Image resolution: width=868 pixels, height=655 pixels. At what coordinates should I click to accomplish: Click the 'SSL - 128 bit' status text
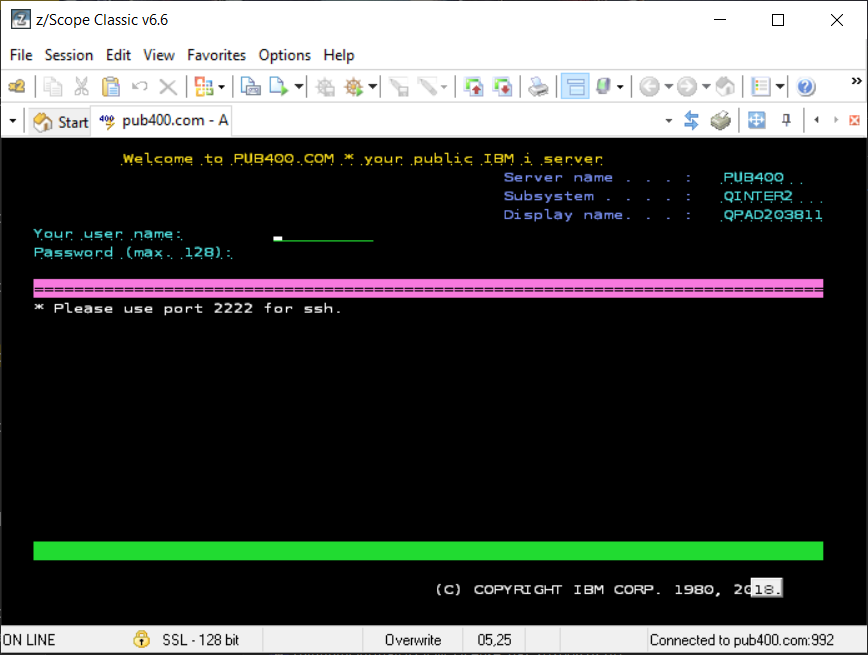tap(200, 640)
